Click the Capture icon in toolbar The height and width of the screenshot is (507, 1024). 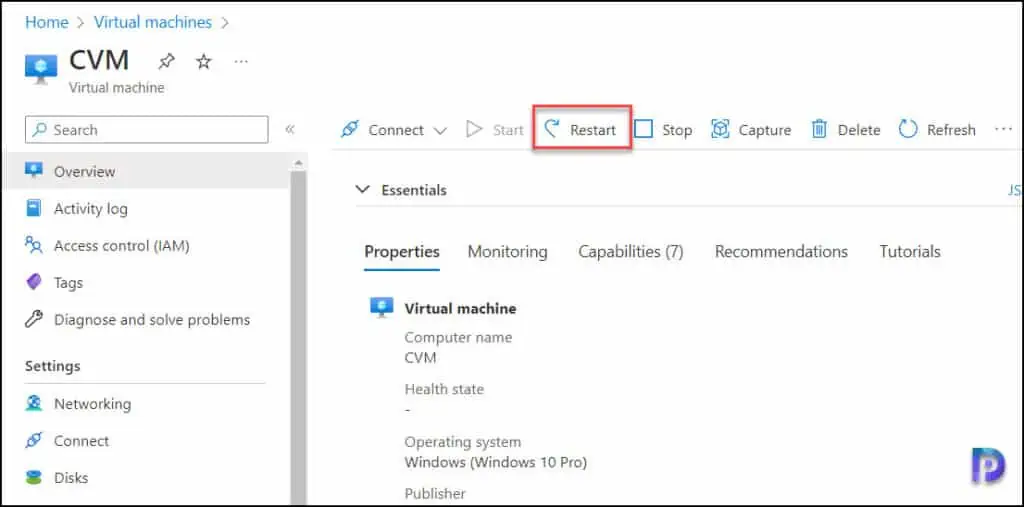720,129
